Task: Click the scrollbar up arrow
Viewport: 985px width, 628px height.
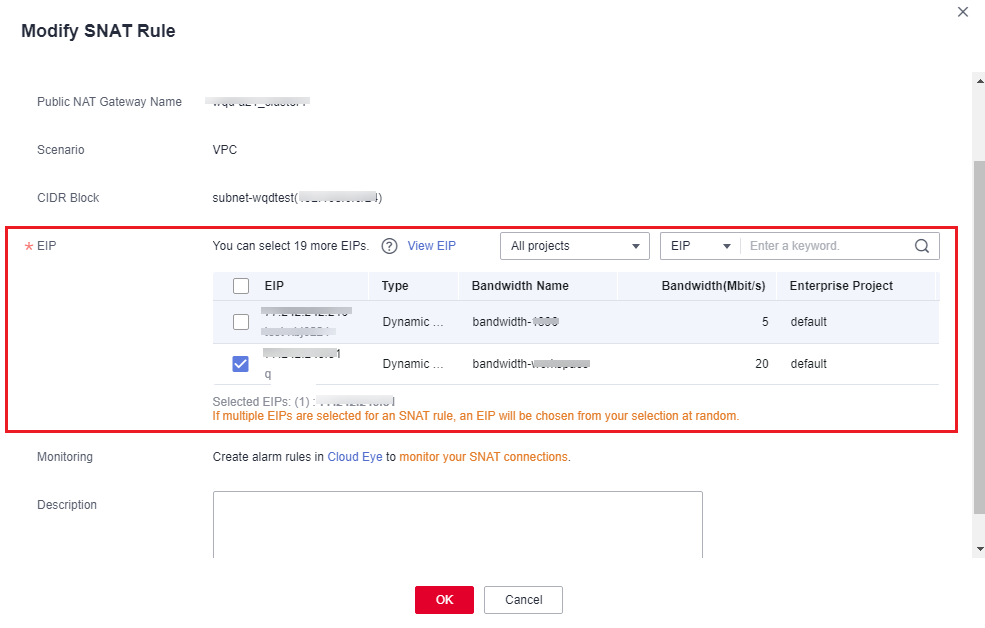Action: pos(978,78)
